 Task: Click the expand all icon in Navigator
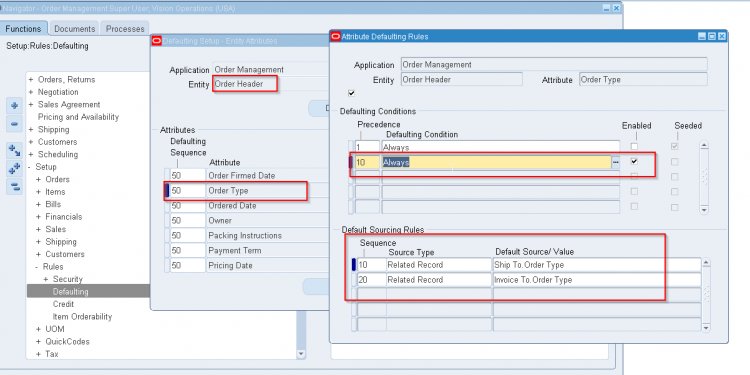pos(14,169)
